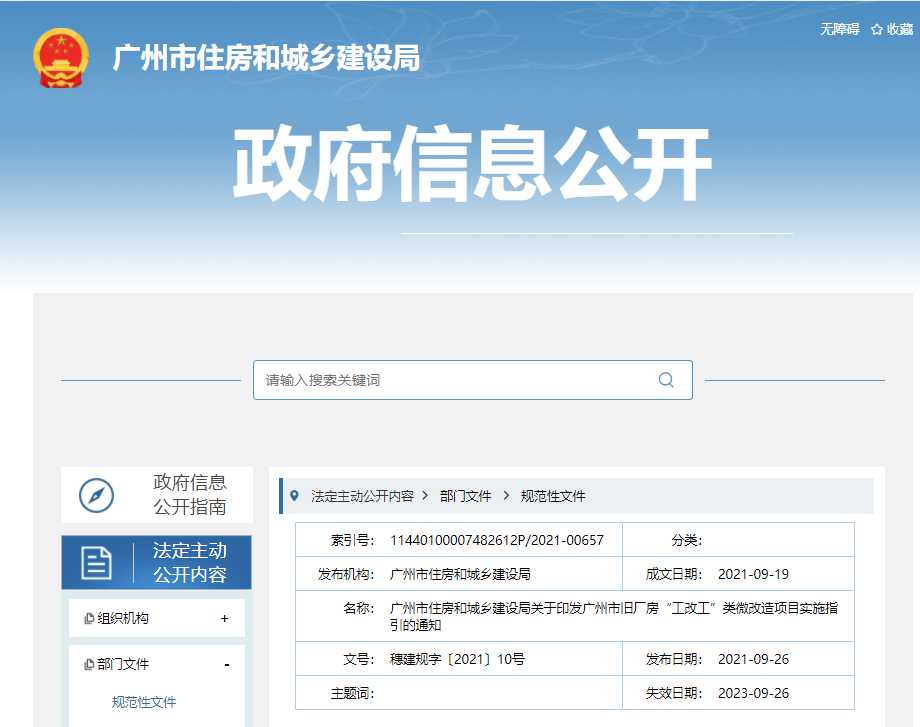
Task: Click 文号 value 穗建规字〔2021〕10号
Action: pyautogui.click(x=457, y=660)
